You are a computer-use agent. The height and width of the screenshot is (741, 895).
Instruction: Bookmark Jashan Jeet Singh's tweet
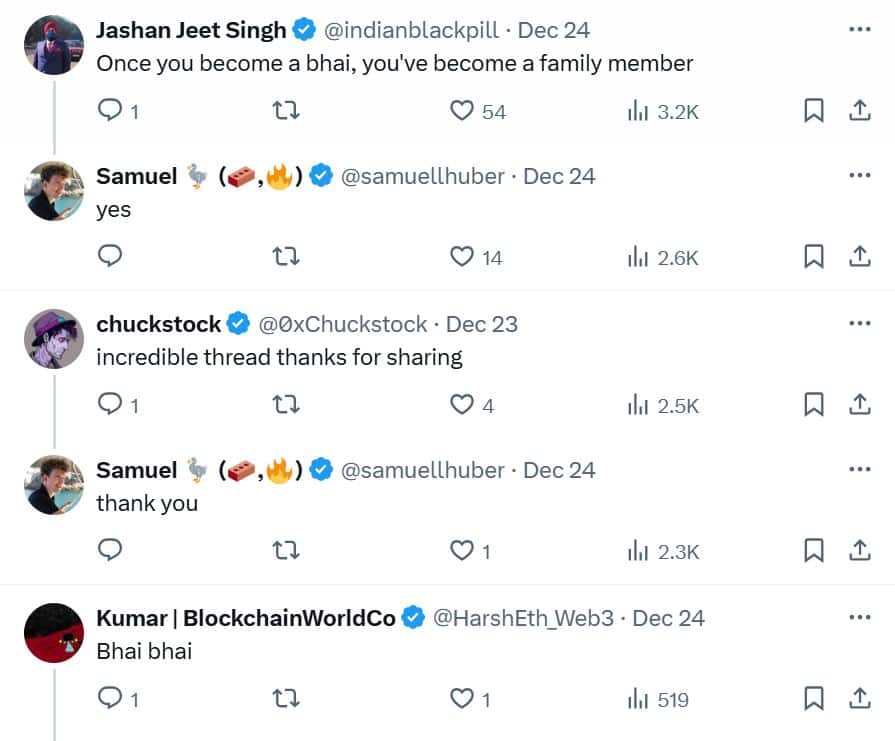814,111
